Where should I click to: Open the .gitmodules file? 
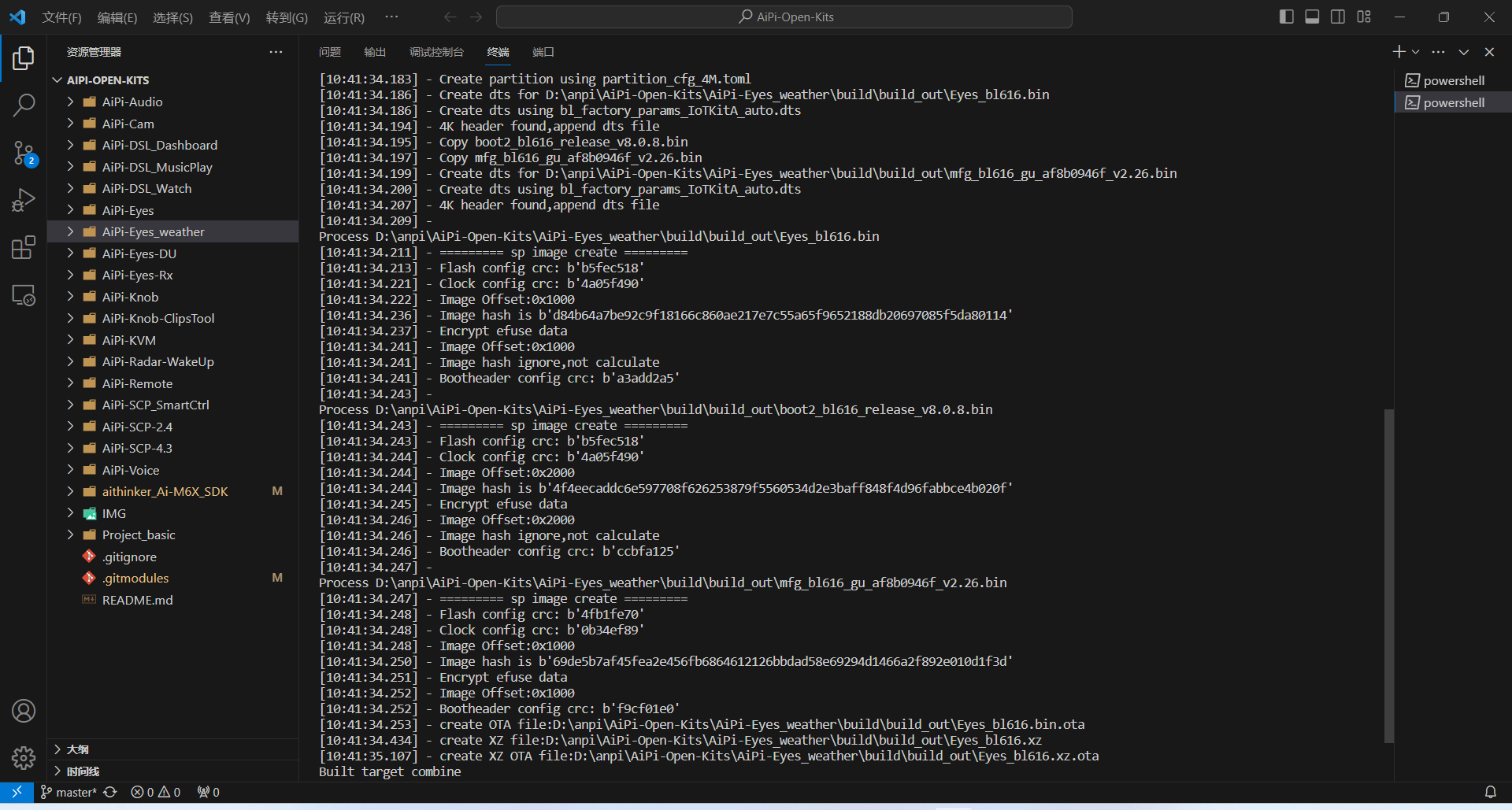pos(135,578)
